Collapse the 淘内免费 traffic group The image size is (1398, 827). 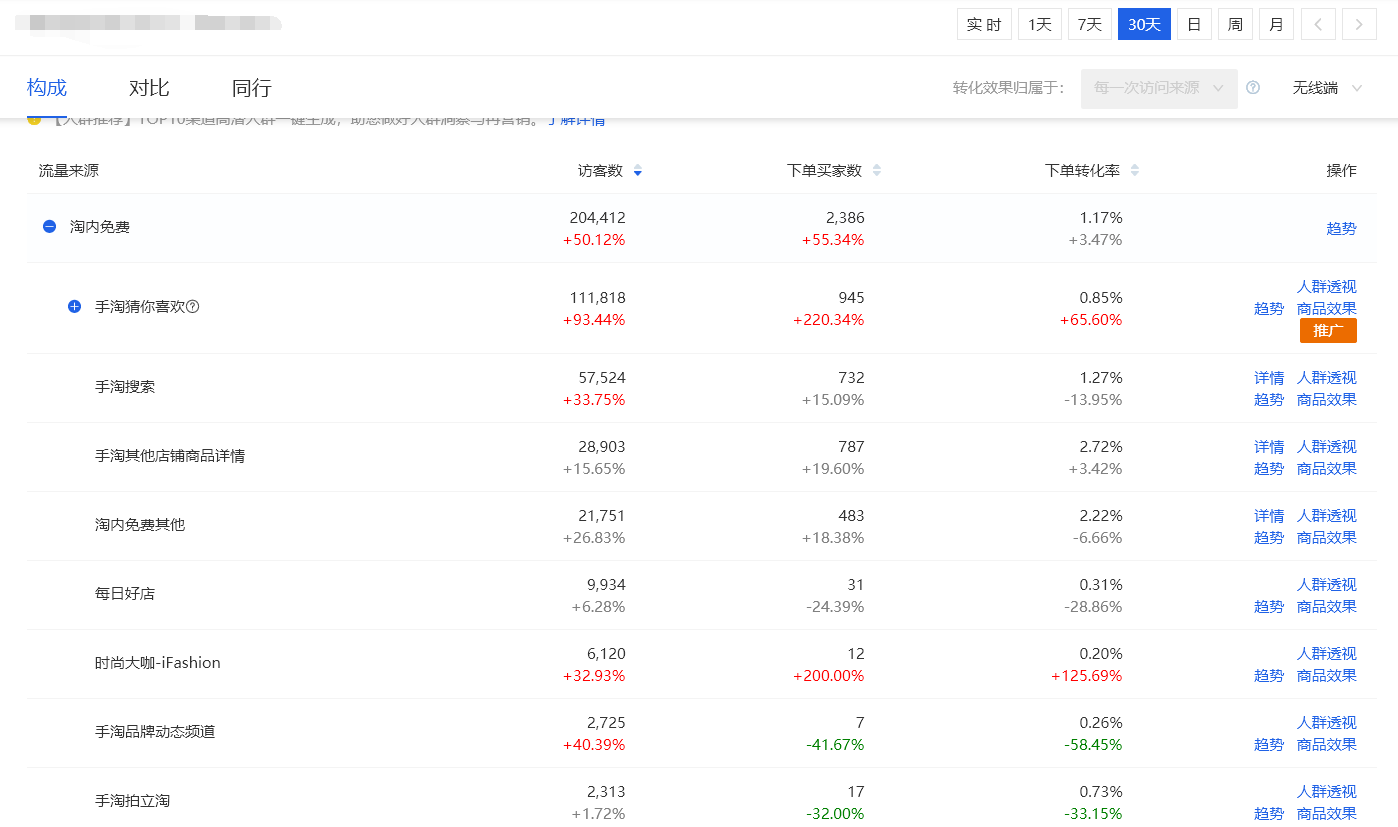[49, 226]
